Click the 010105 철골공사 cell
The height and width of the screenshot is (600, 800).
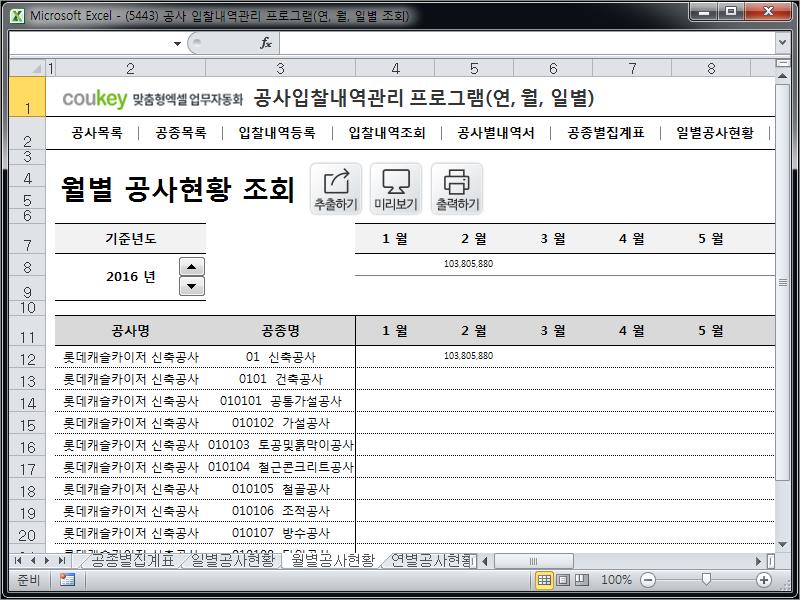pyautogui.click(x=280, y=489)
